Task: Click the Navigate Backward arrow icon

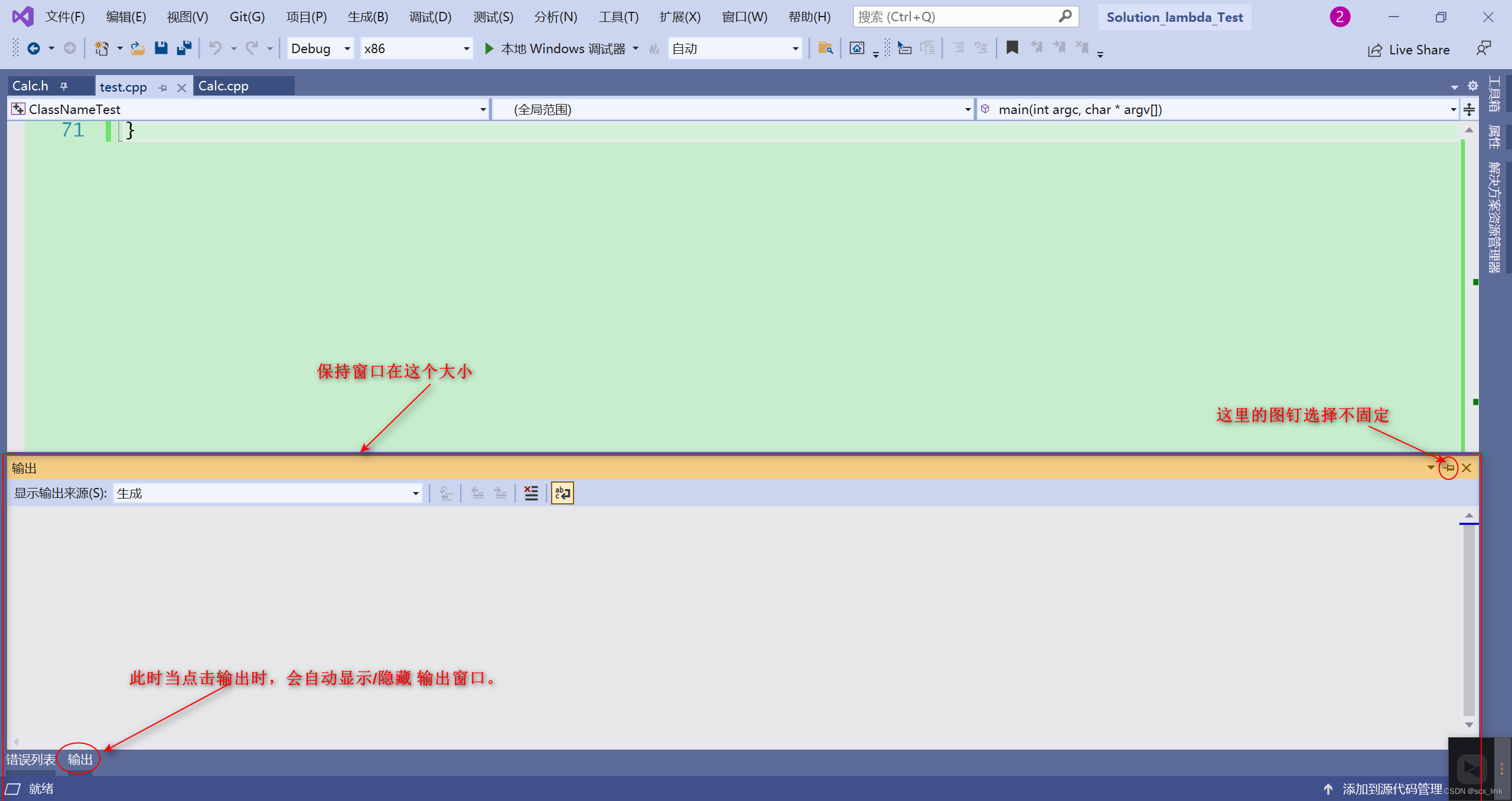Action: 34,48
